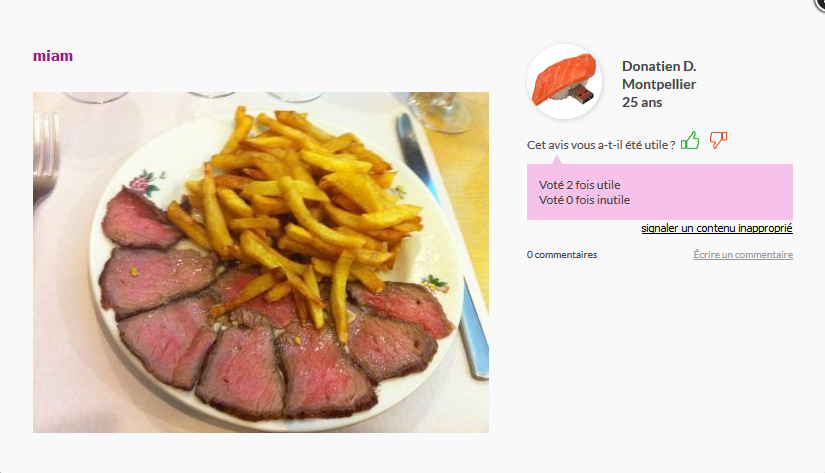Click the 'signaler un contenu inapproprié' link
The width and height of the screenshot is (825, 473).
[717, 228]
